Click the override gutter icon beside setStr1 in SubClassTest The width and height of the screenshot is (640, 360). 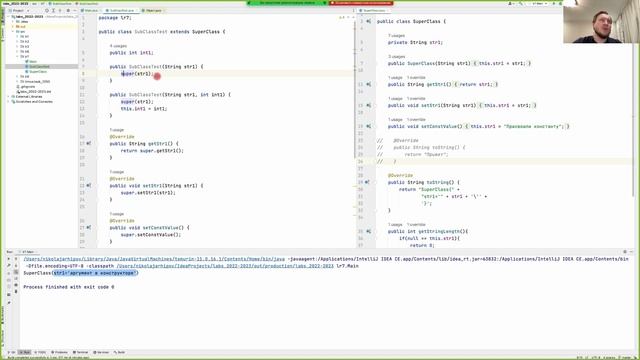click(89, 186)
